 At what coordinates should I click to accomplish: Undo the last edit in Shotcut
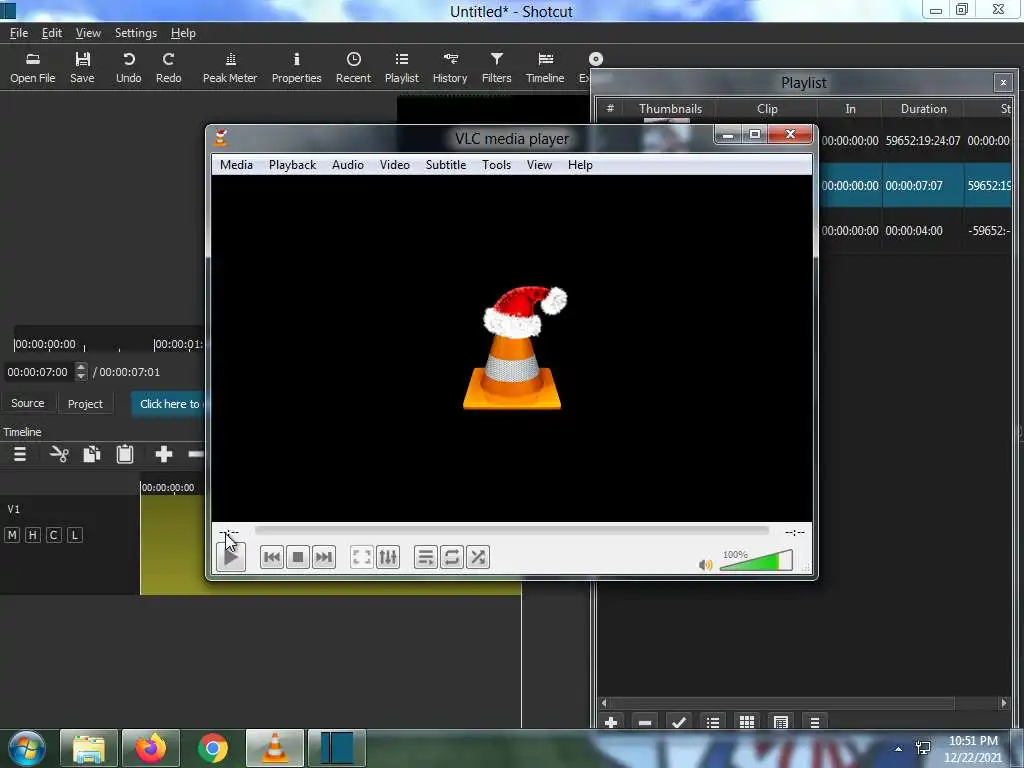(129, 68)
